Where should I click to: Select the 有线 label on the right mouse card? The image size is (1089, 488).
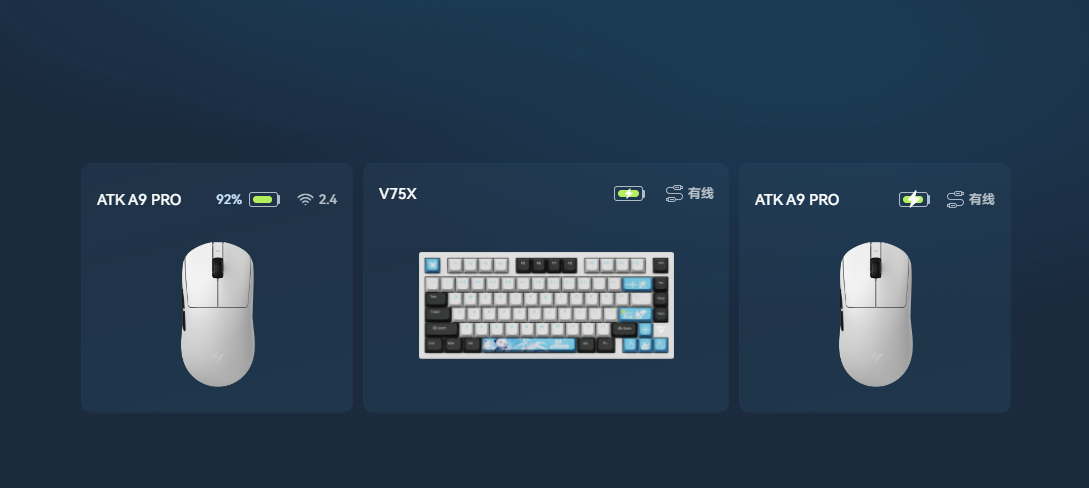[982, 200]
